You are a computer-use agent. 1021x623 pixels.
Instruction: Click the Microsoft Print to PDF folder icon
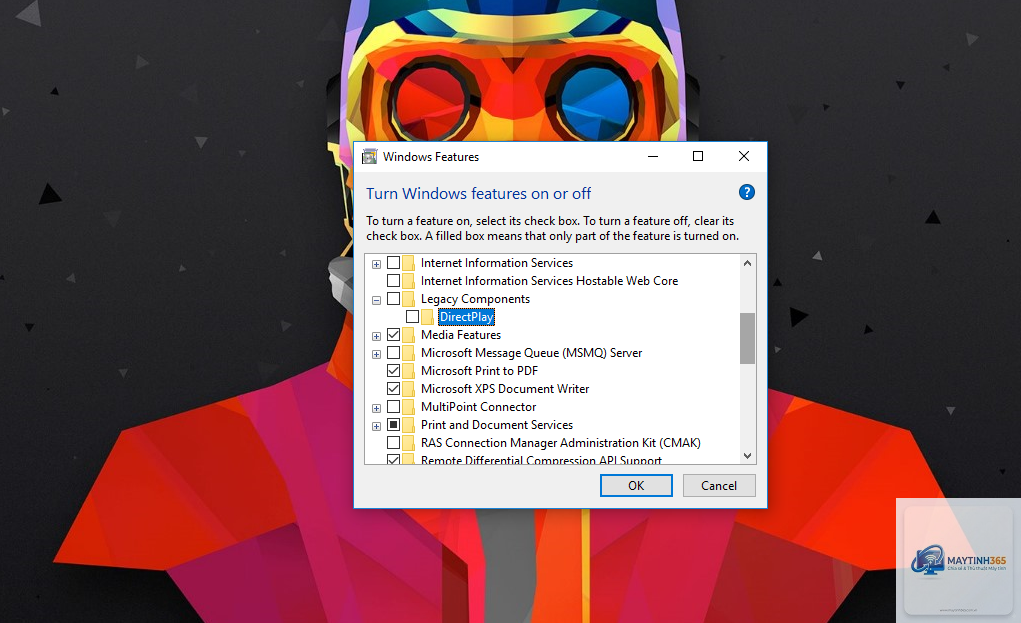tap(408, 371)
